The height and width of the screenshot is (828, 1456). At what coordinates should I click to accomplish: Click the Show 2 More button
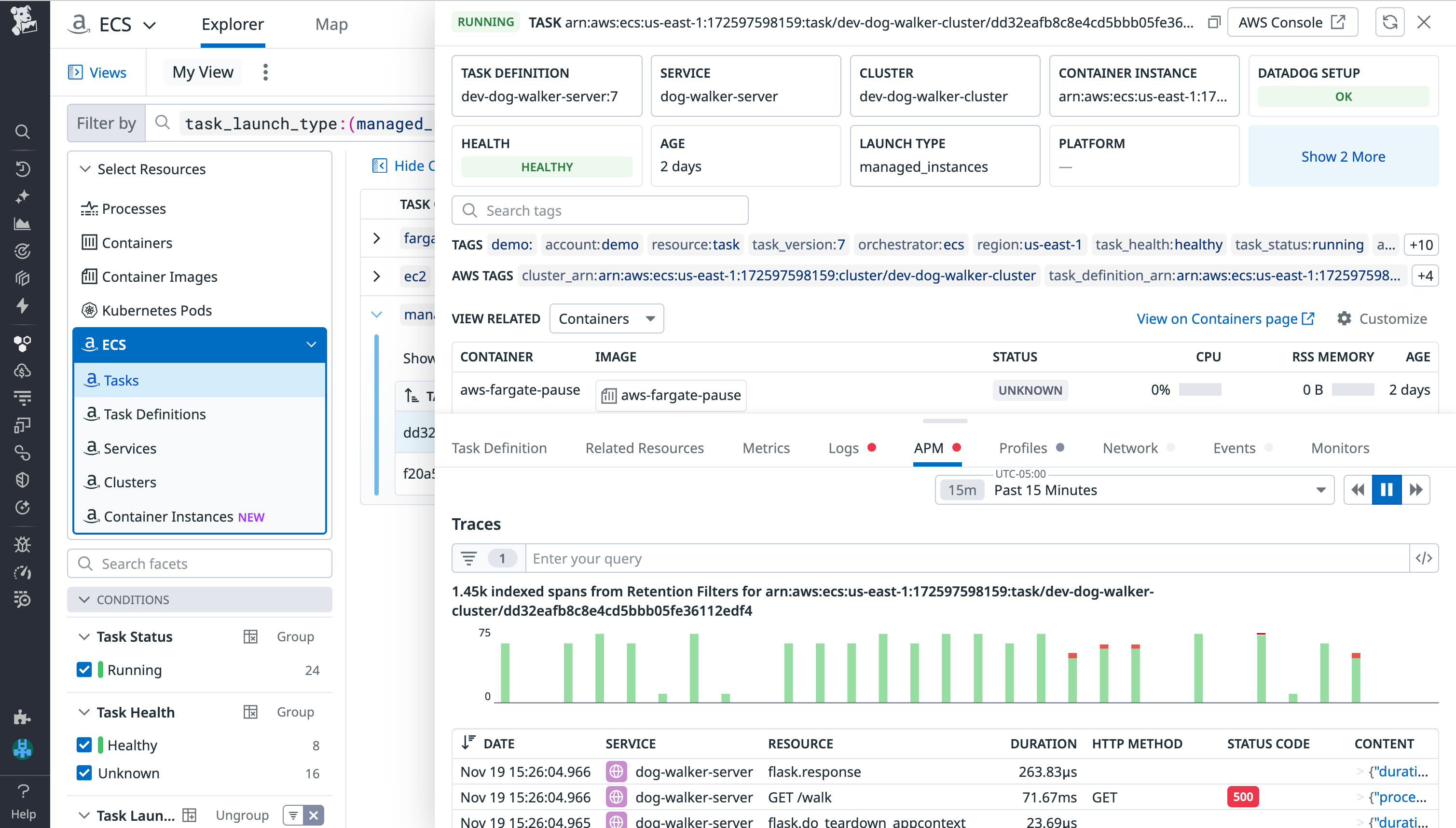pos(1343,156)
